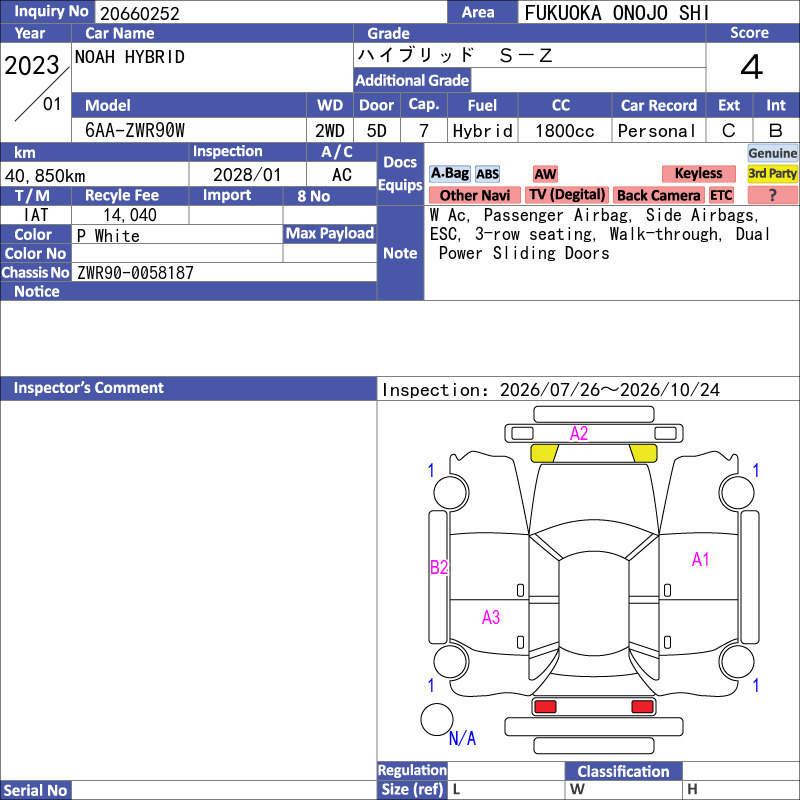Click the A1 damage marker on diagram
This screenshot has width=800, height=800.
pyautogui.click(x=701, y=559)
